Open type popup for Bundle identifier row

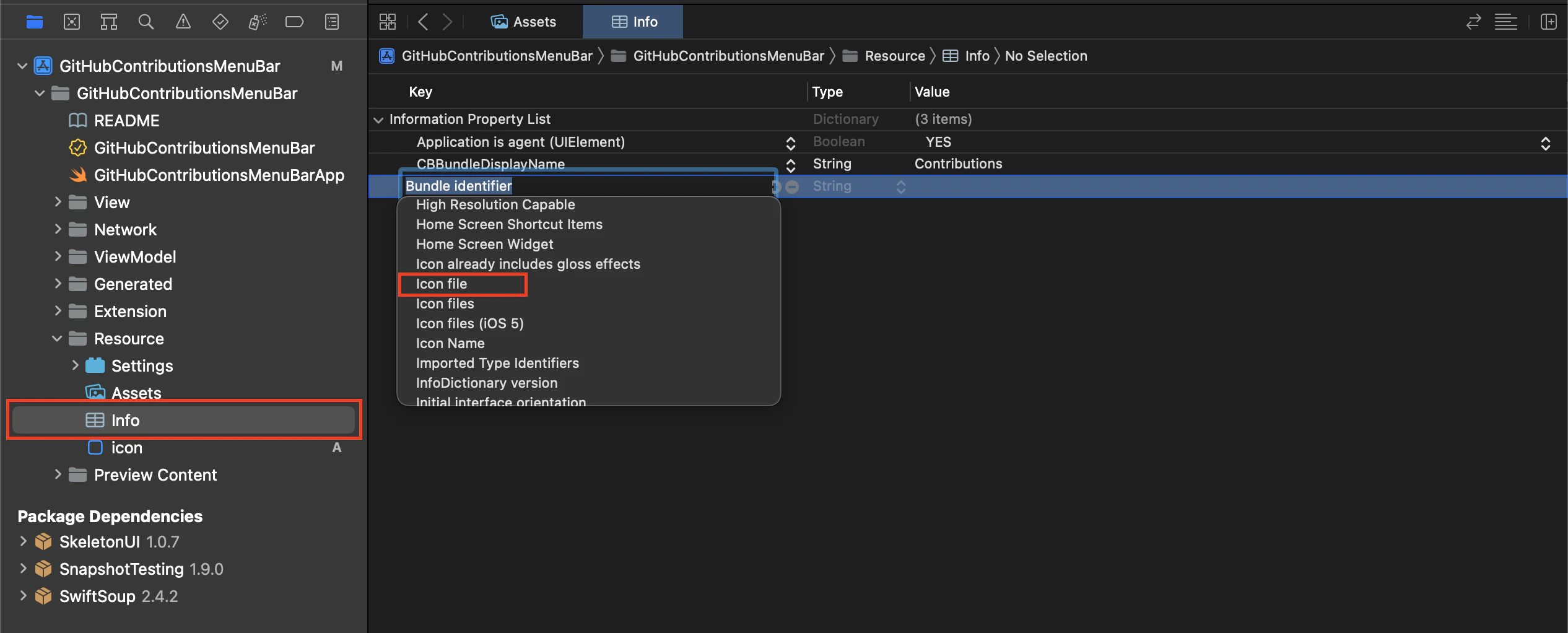[x=901, y=186]
